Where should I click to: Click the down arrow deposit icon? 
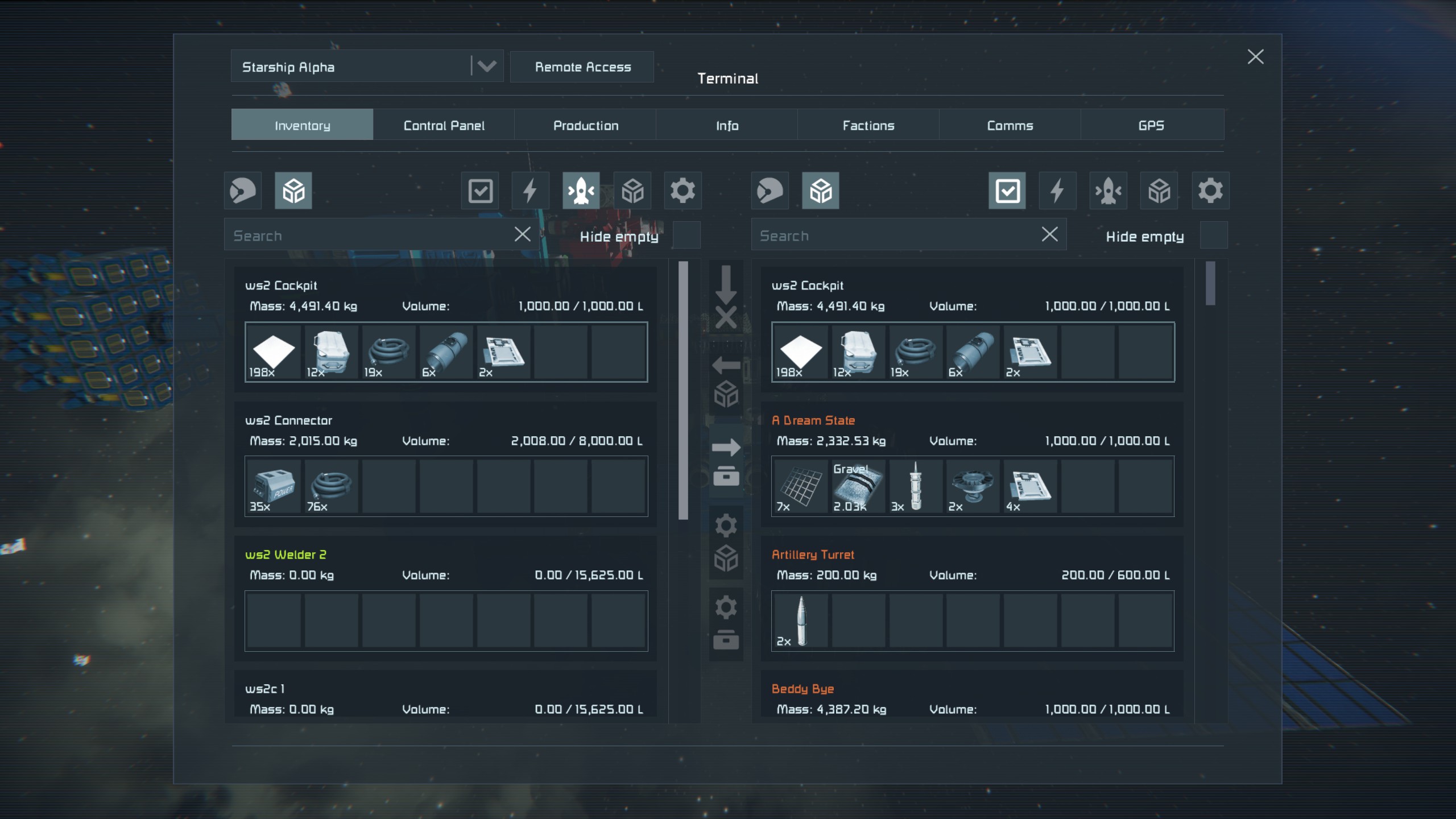pos(726,283)
